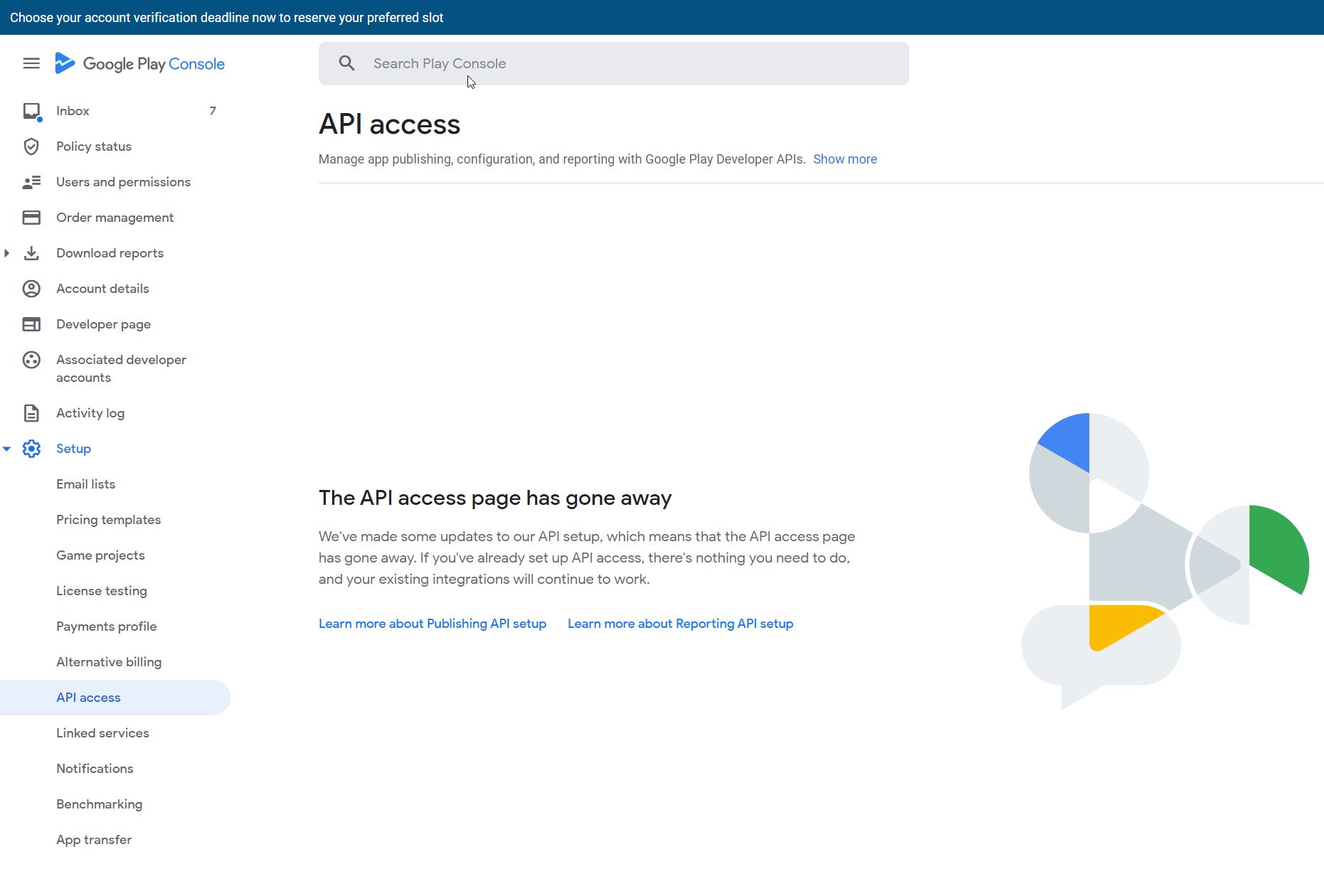Open Associated developer accounts
The image size is (1324, 896).
coord(121,368)
